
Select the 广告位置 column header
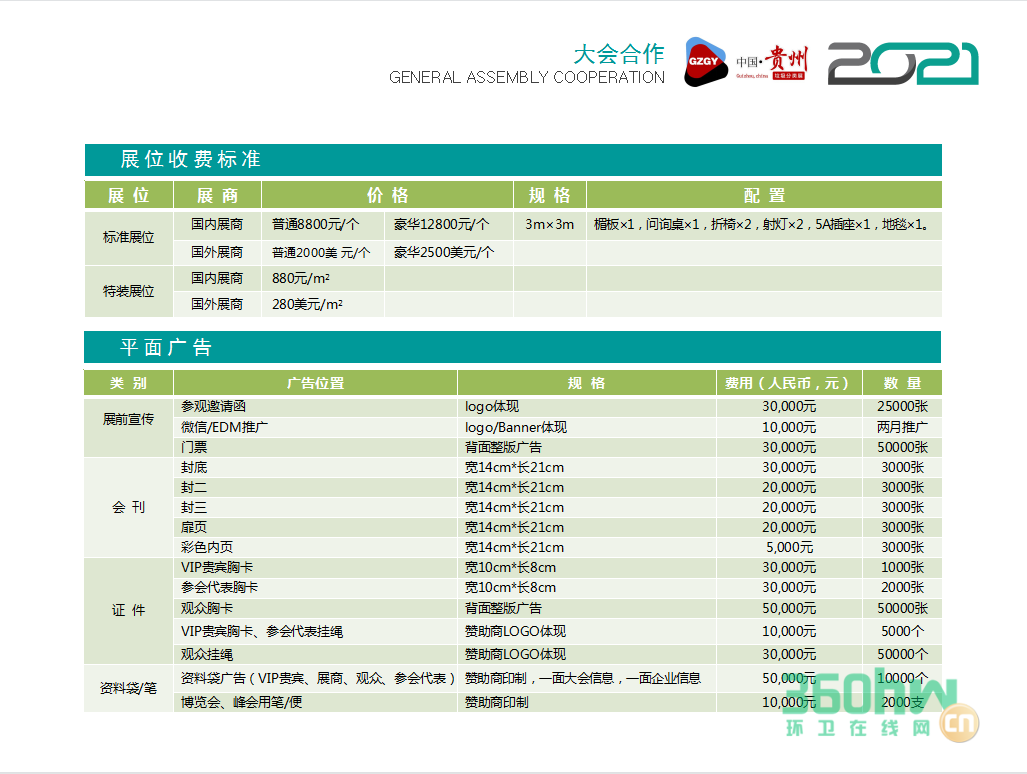coord(315,383)
